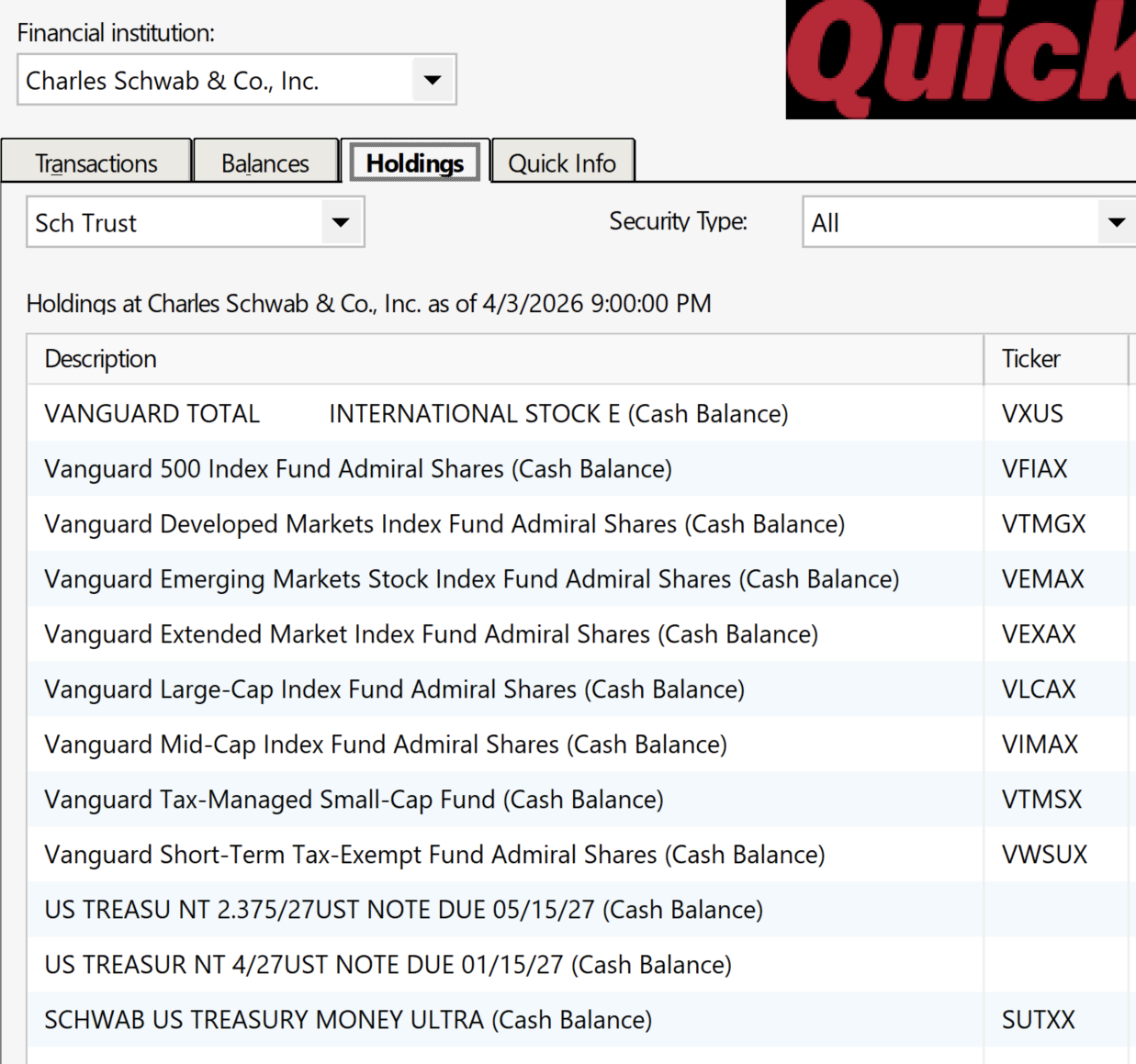This screenshot has width=1136, height=1064.
Task: Select the US TREASU NT 2.375/27 note row
Action: (x=581, y=909)
